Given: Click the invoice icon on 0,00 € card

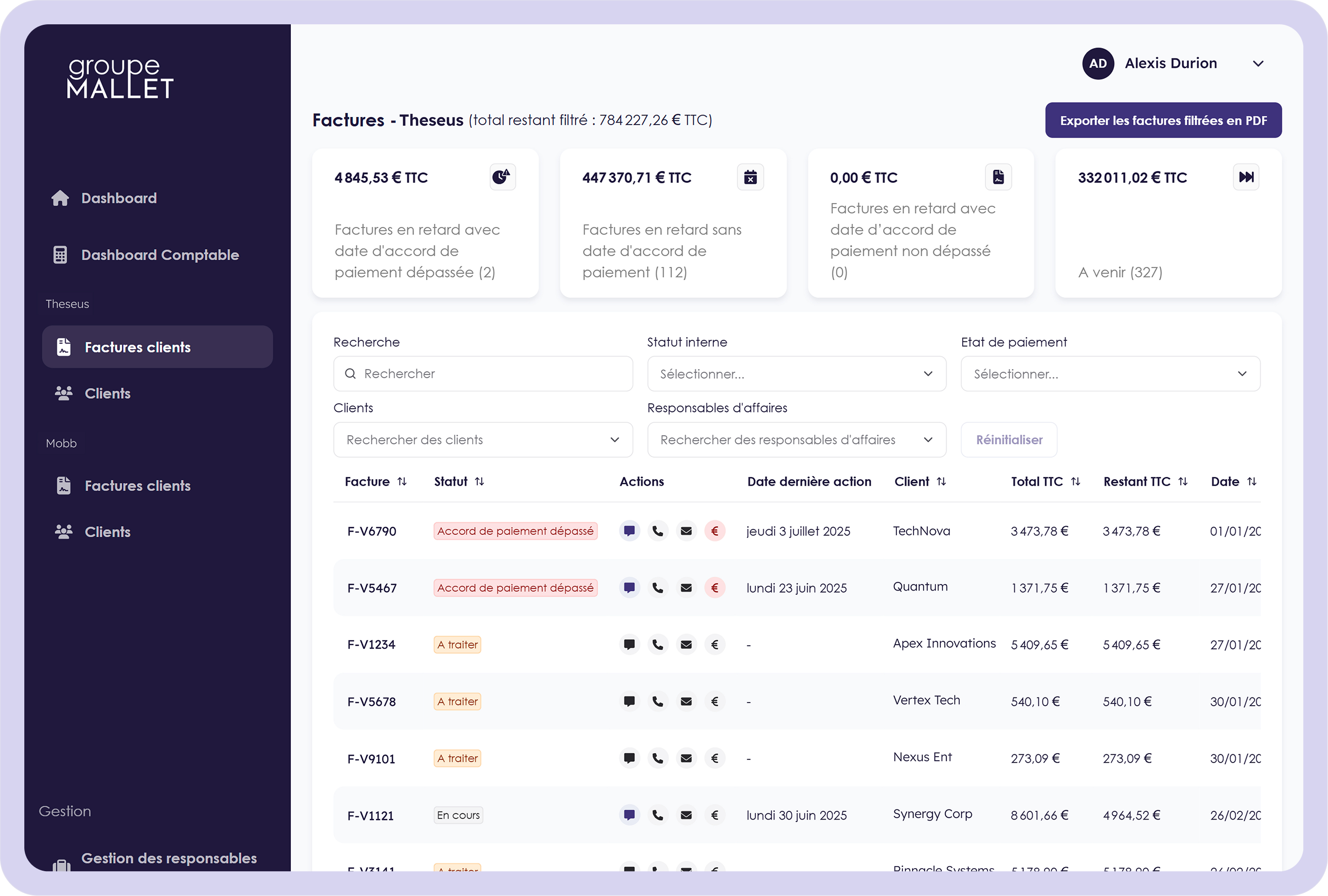Looking at the screenshot, I should [998, 177].
